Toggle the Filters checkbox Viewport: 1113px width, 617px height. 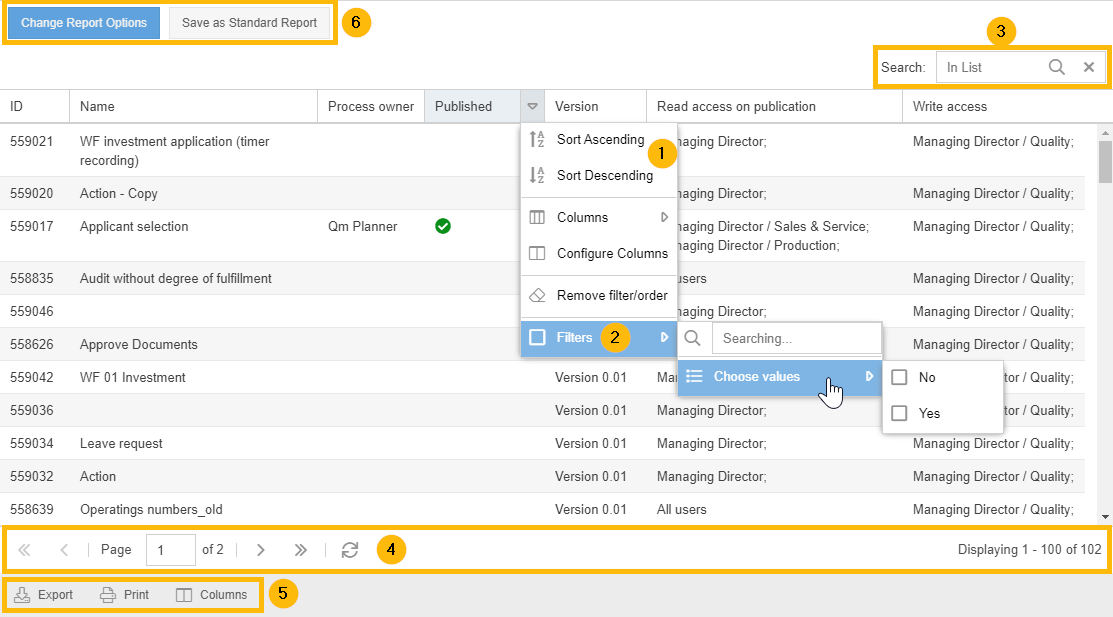[x=537, y=338]
